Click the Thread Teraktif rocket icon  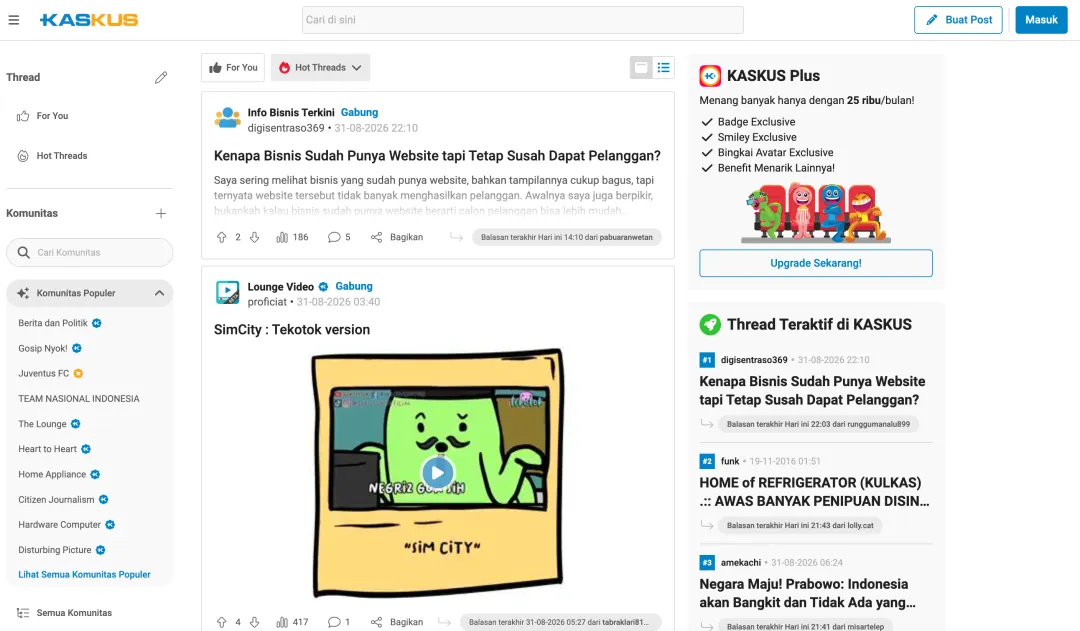(x=710, y=324)
